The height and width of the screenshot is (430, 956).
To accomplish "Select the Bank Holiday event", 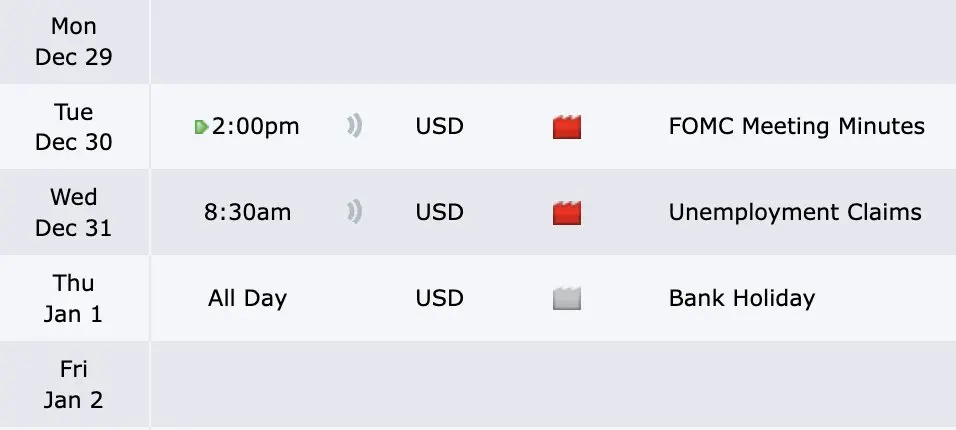I will pyautogui.click(x=741, y=298).
